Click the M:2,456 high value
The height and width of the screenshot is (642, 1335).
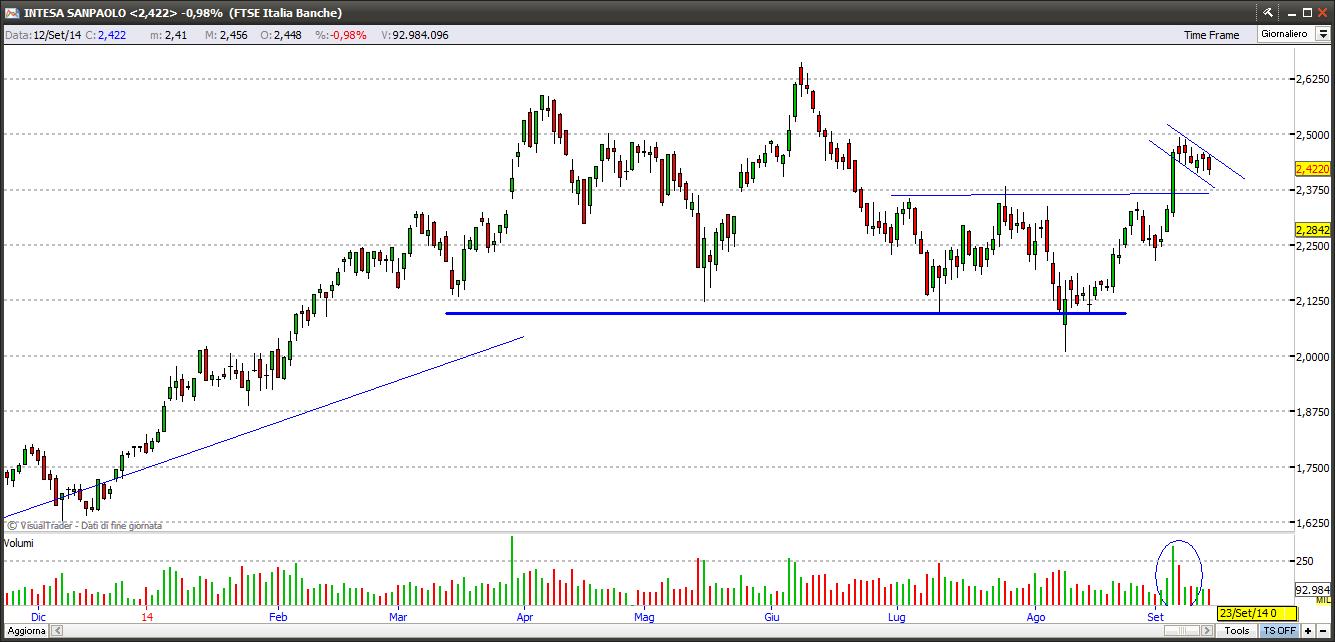click(225, 35)
